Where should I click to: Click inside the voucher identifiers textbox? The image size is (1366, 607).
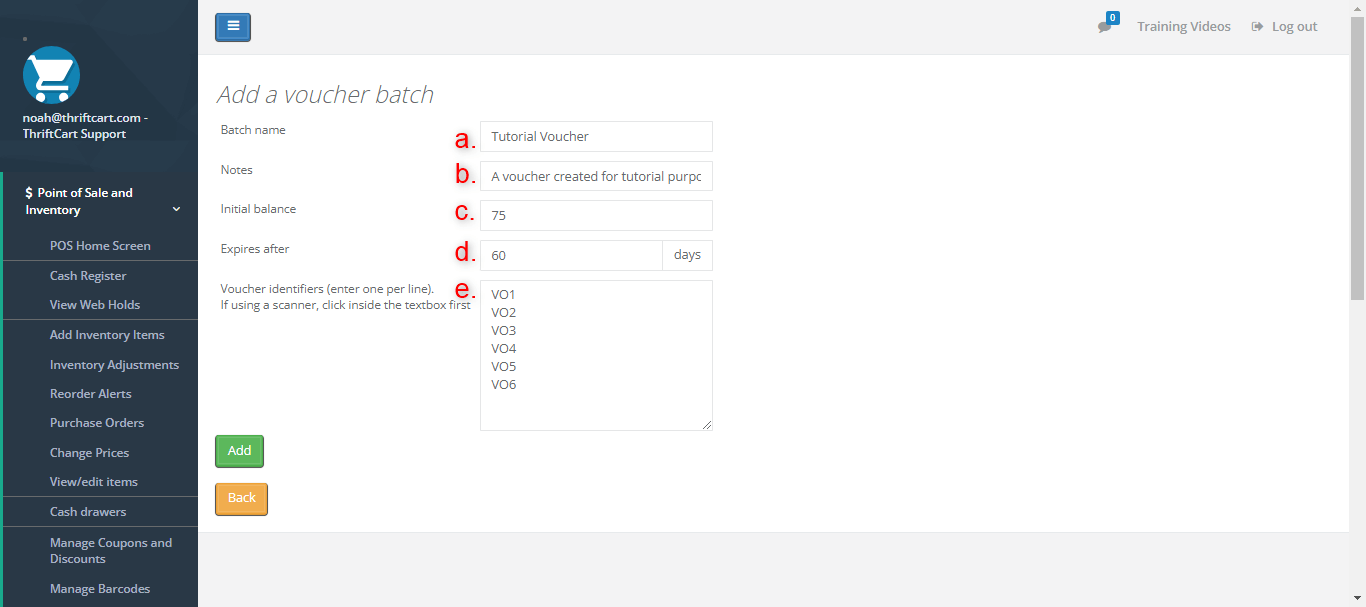point(596,355)
